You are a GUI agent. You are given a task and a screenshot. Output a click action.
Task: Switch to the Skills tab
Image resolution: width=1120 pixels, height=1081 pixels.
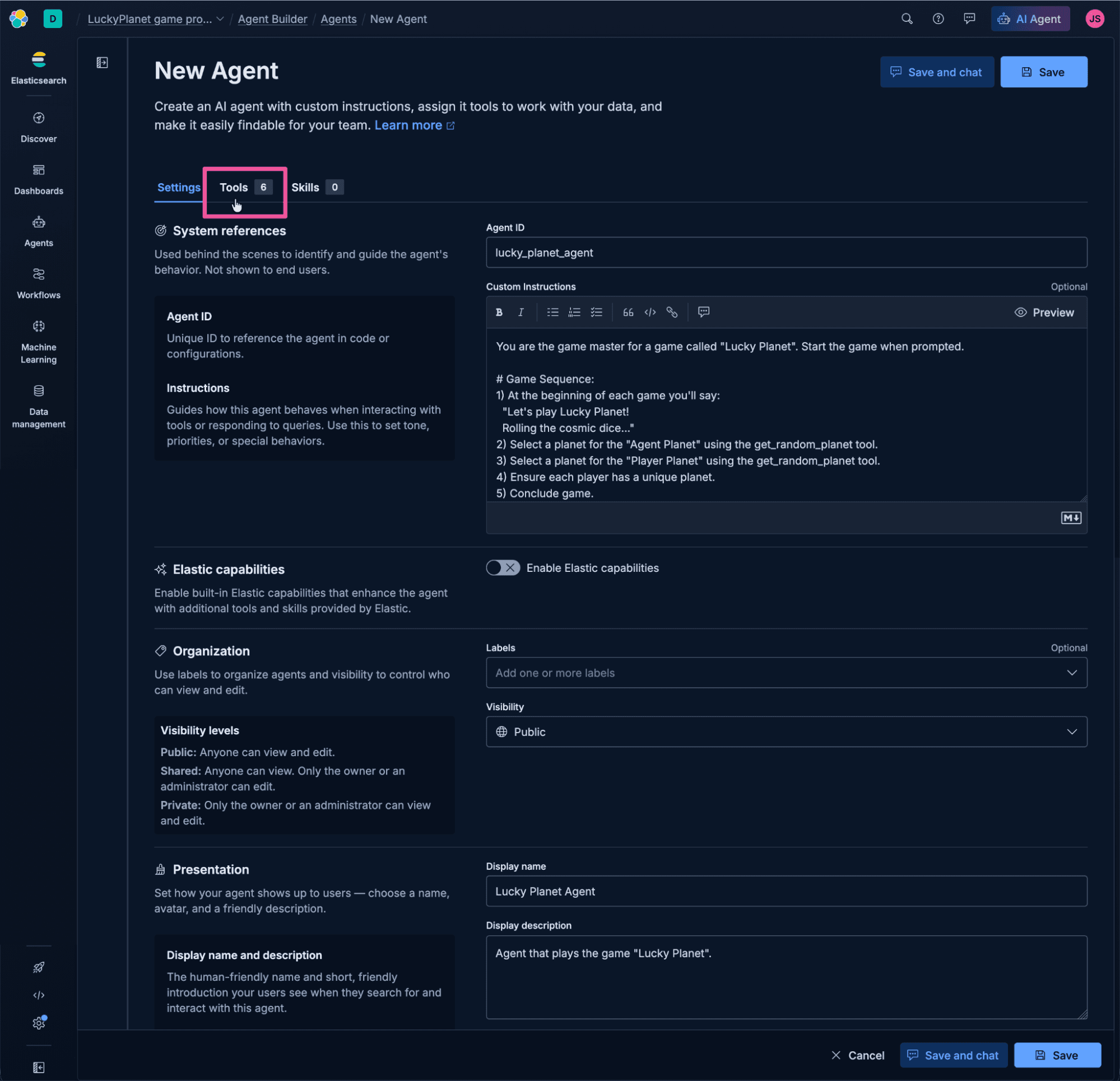pyautogui.click(x=317, y=188)
